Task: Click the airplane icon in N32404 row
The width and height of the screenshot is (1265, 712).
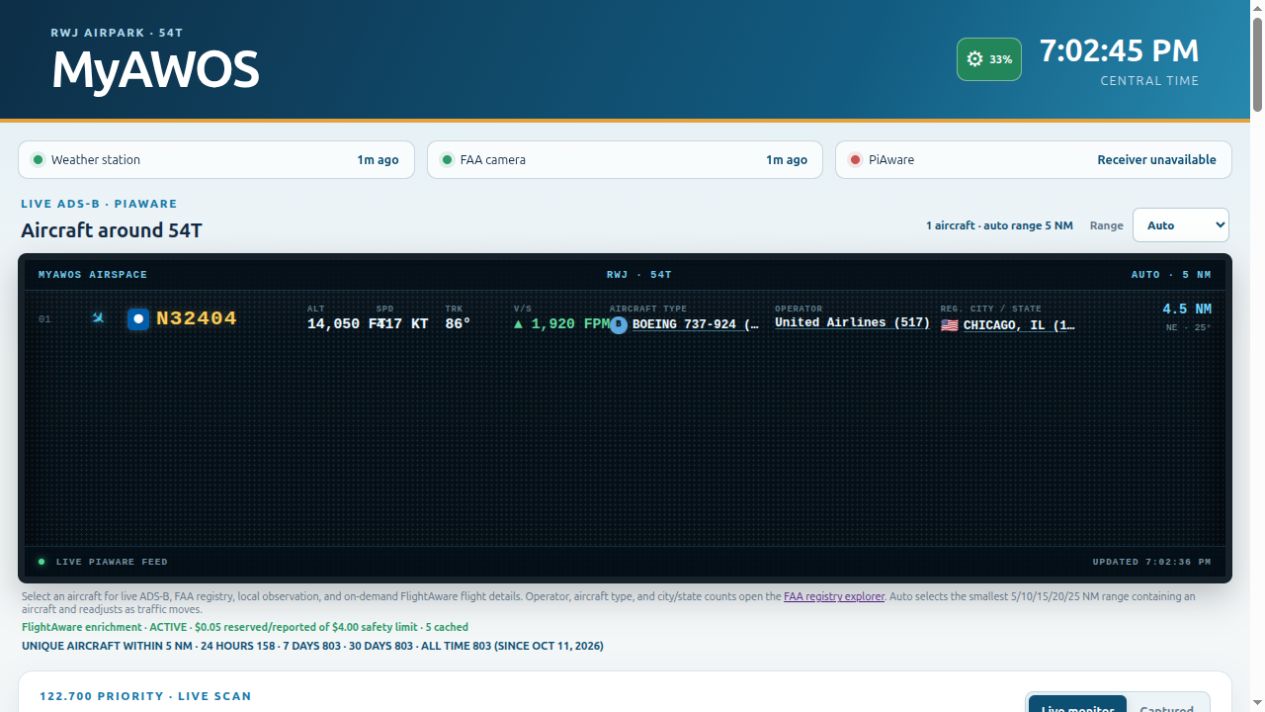Action: pyautogui.click(x=98, y=318)
